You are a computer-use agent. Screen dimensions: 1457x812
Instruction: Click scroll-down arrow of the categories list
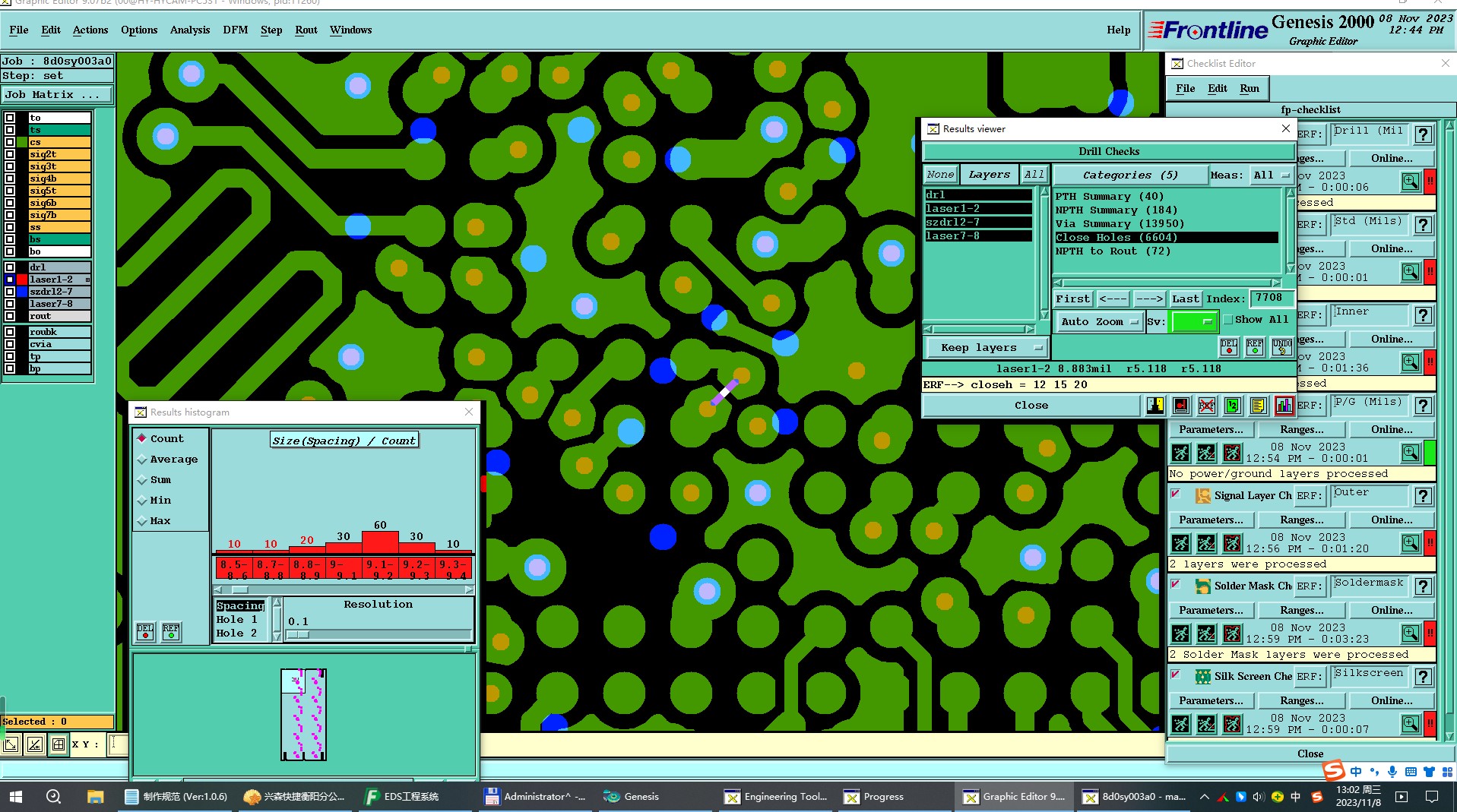point(1290,268)
